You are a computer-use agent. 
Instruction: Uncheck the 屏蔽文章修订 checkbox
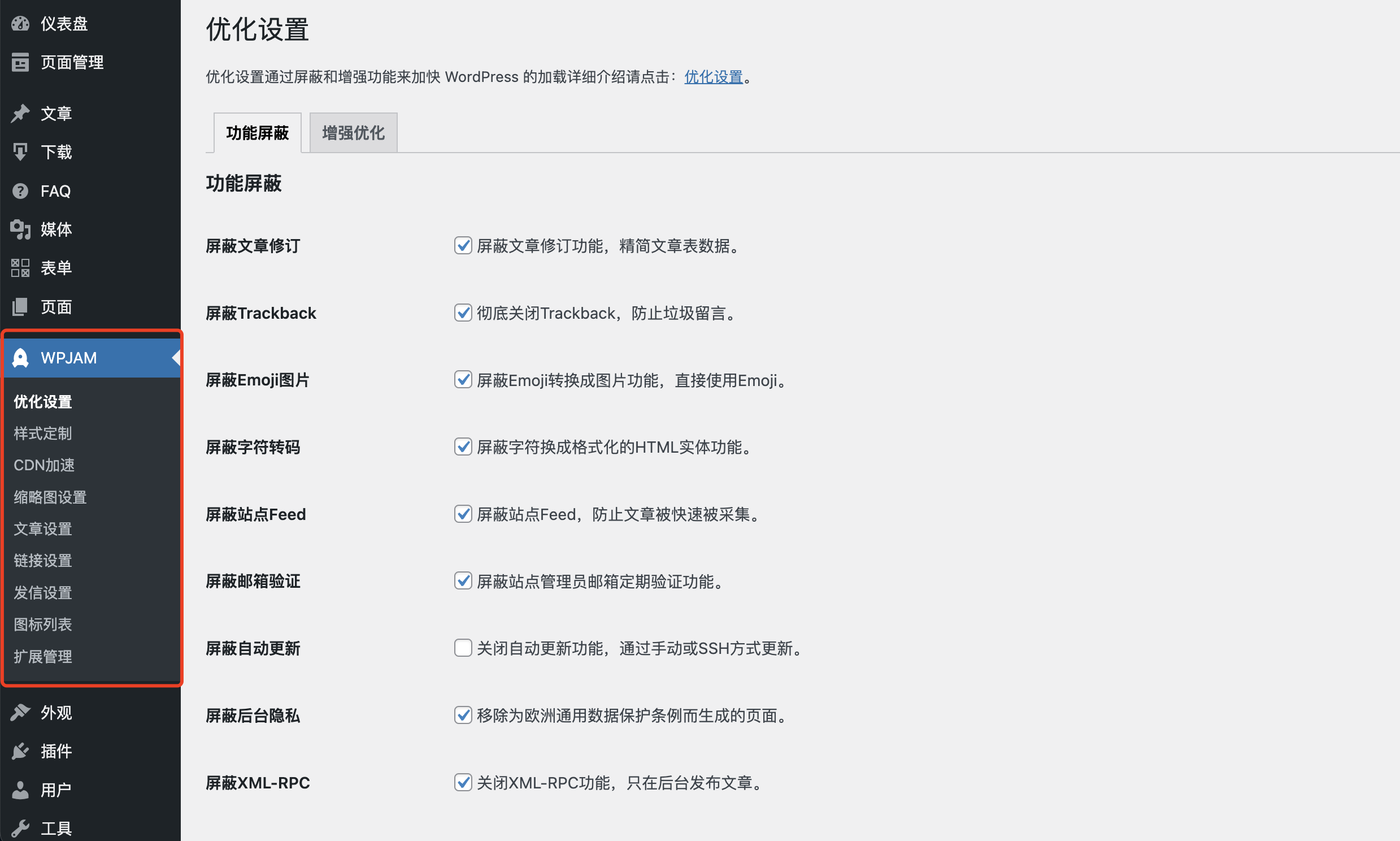click(x=463, y=245)
